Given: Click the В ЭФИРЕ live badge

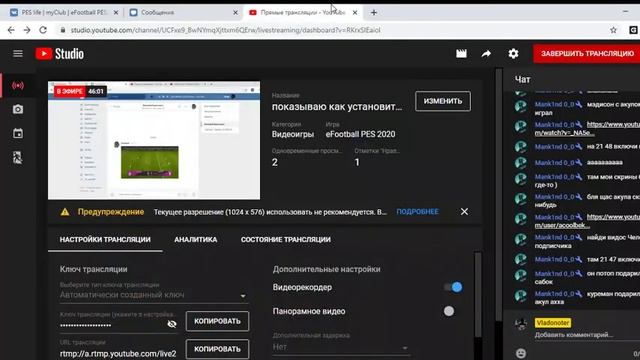Looking at the screenshot, I should [x=69, y=91].
